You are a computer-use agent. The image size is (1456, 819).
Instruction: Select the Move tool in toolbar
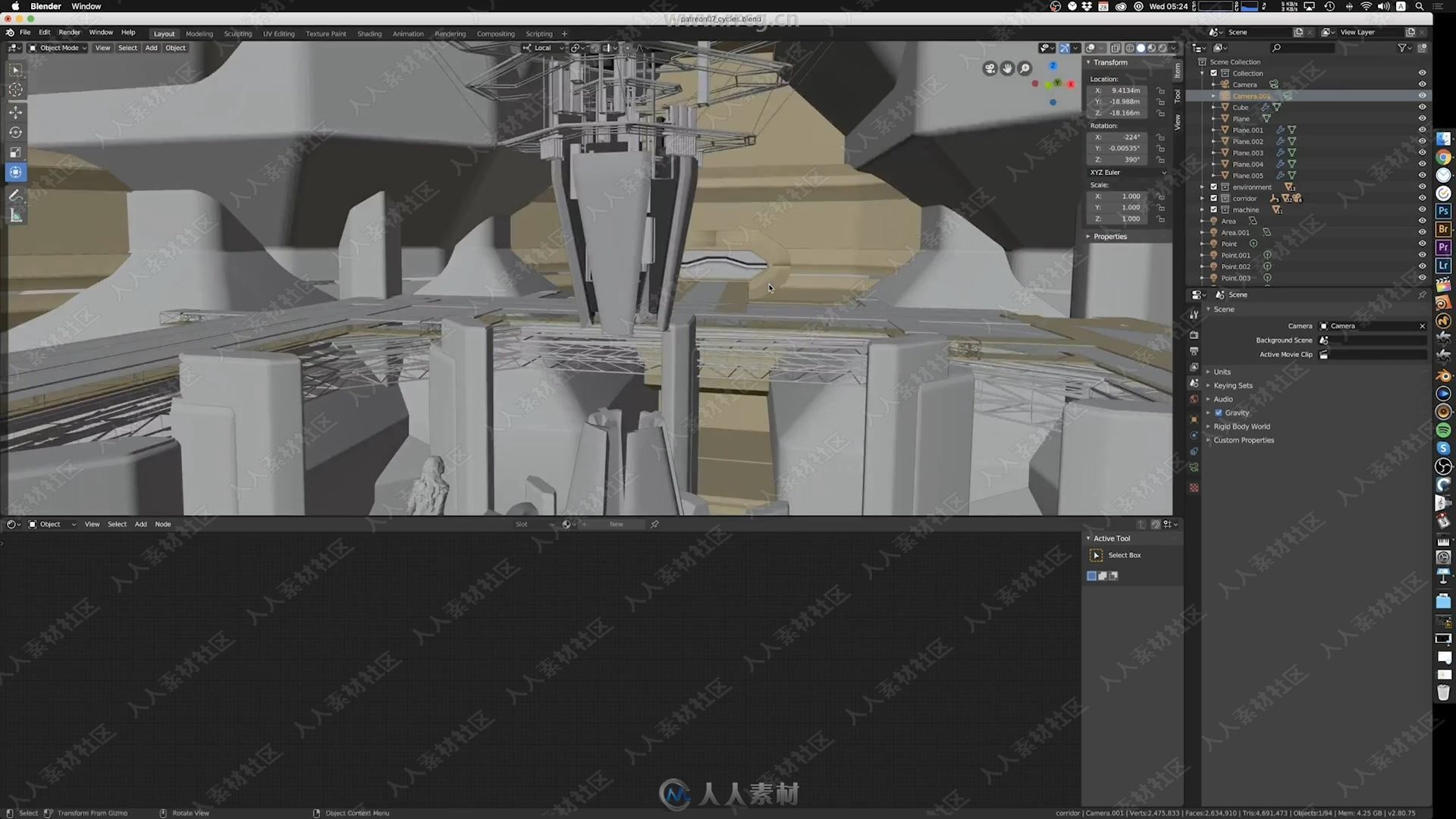point(15,110)
